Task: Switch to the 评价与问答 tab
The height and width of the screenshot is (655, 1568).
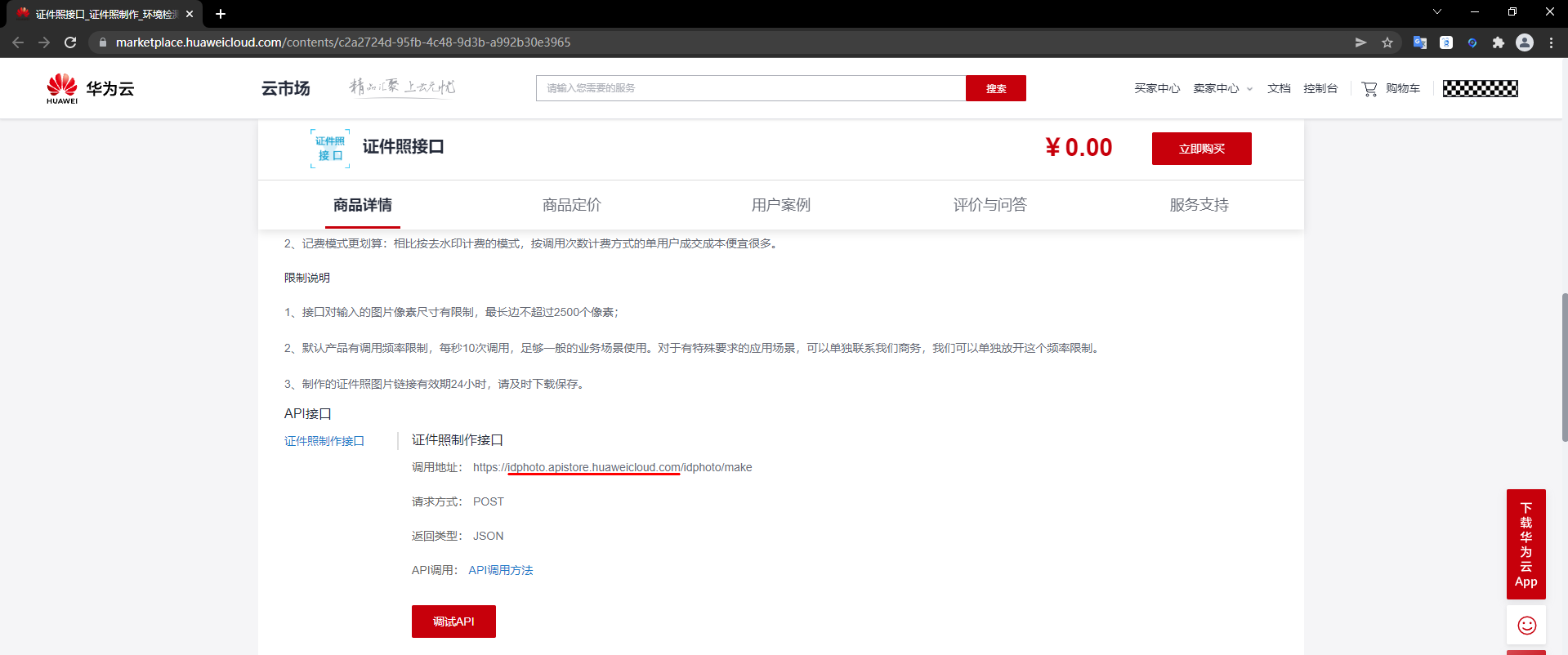Action: click(990, 205)
